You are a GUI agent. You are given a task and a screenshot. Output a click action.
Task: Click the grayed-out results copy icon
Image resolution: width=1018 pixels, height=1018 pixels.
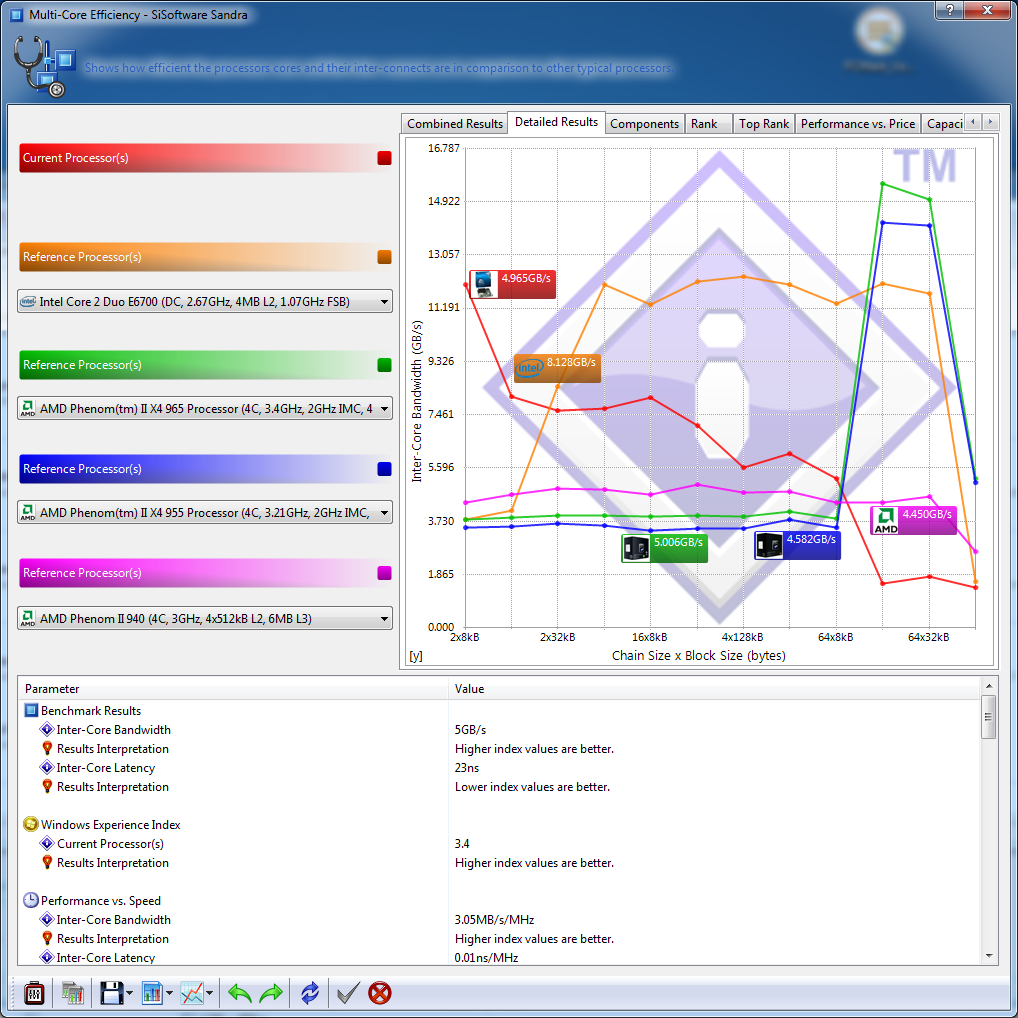click(73, 993)
